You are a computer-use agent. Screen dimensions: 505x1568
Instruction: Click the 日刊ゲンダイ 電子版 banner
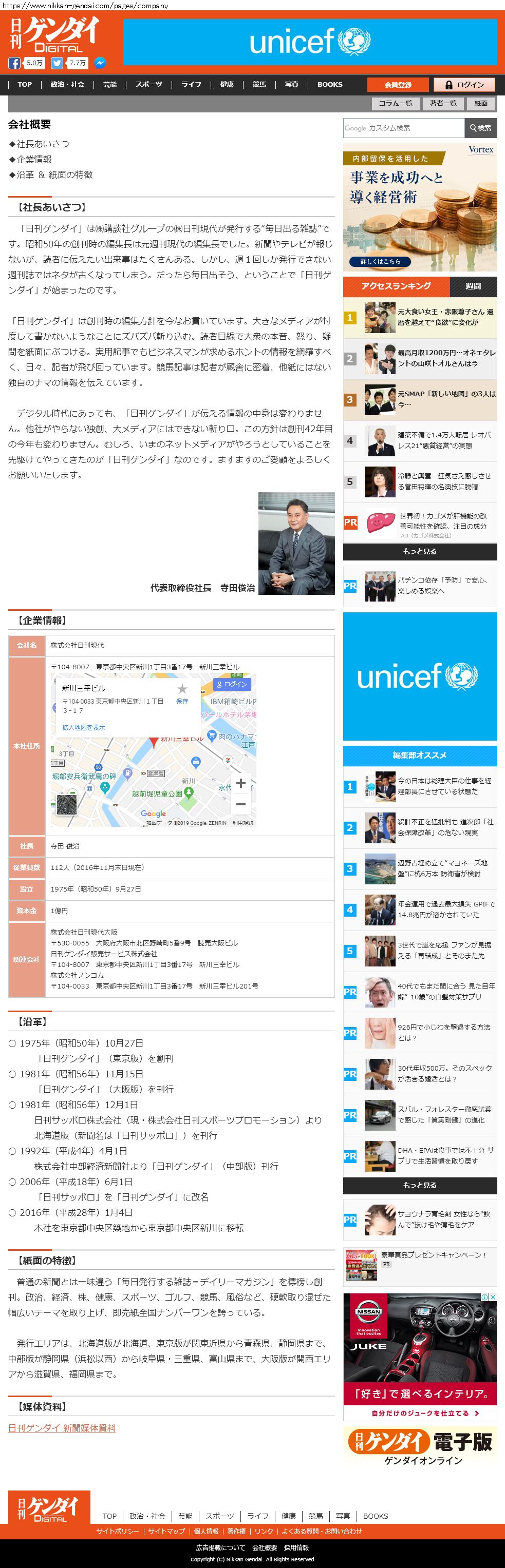pos(420,1446)
